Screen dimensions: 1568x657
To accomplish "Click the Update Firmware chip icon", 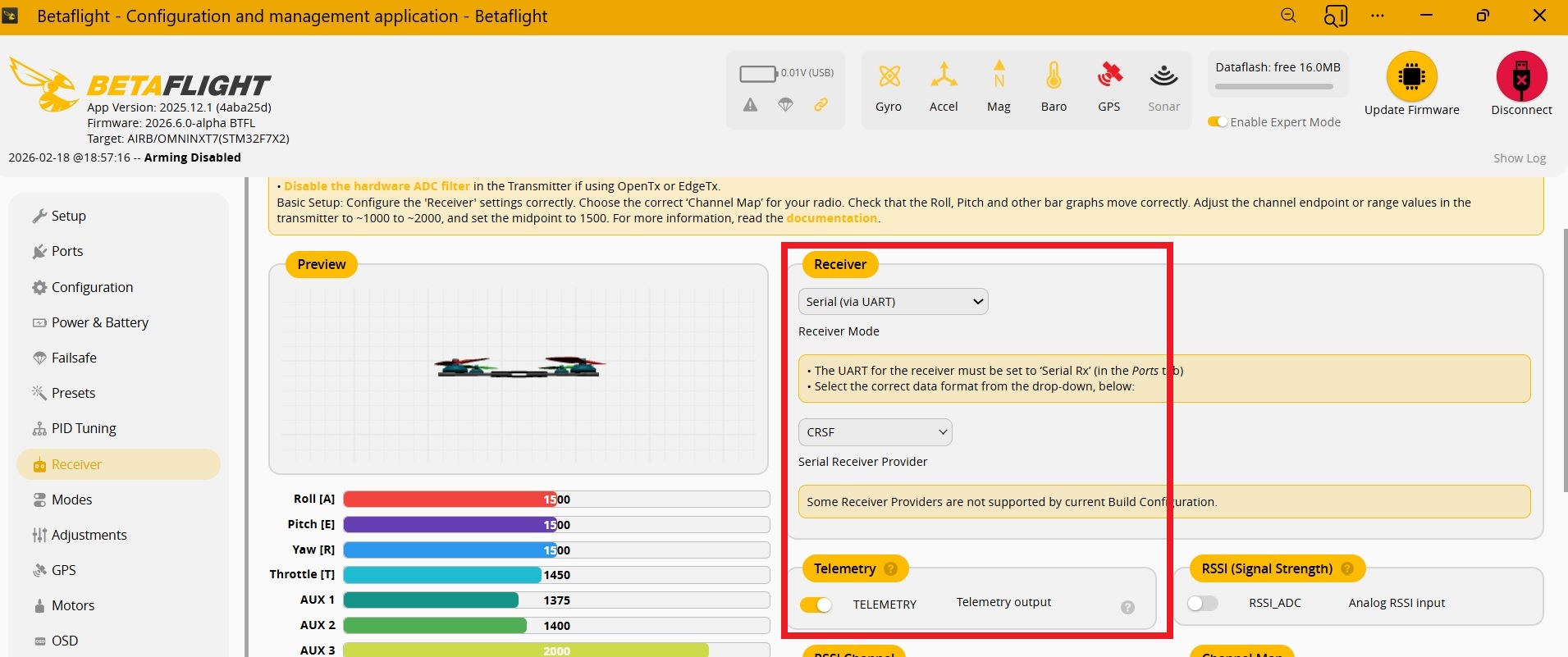I will (1411, 76).
